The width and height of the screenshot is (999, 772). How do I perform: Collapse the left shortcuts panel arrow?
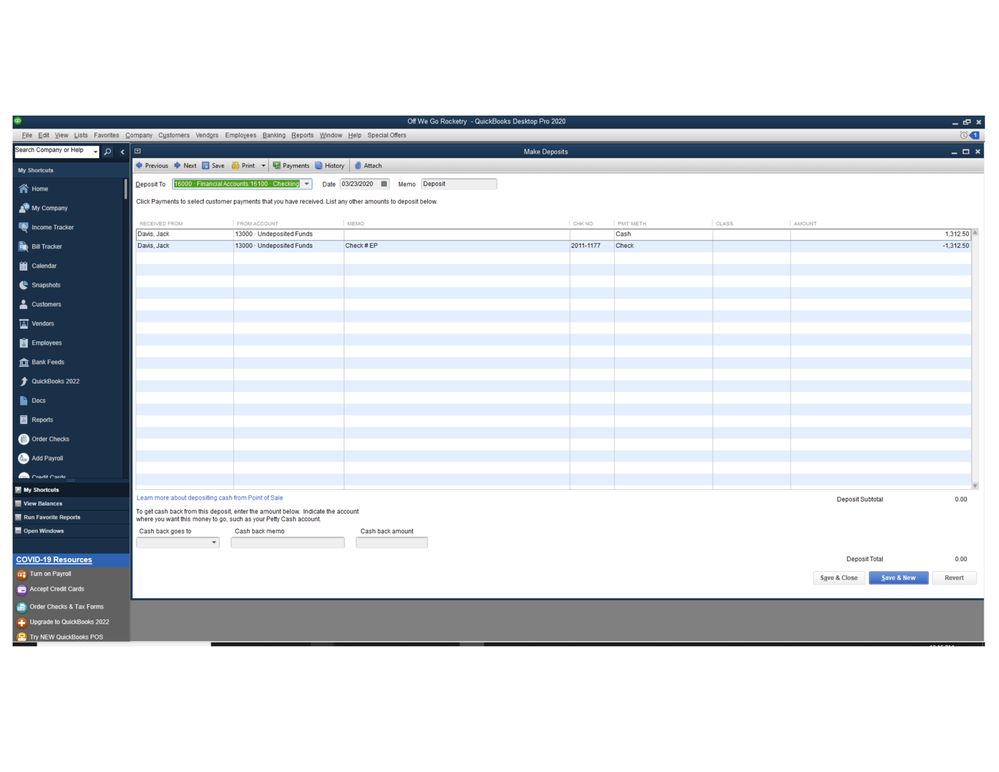pos(122,152)
